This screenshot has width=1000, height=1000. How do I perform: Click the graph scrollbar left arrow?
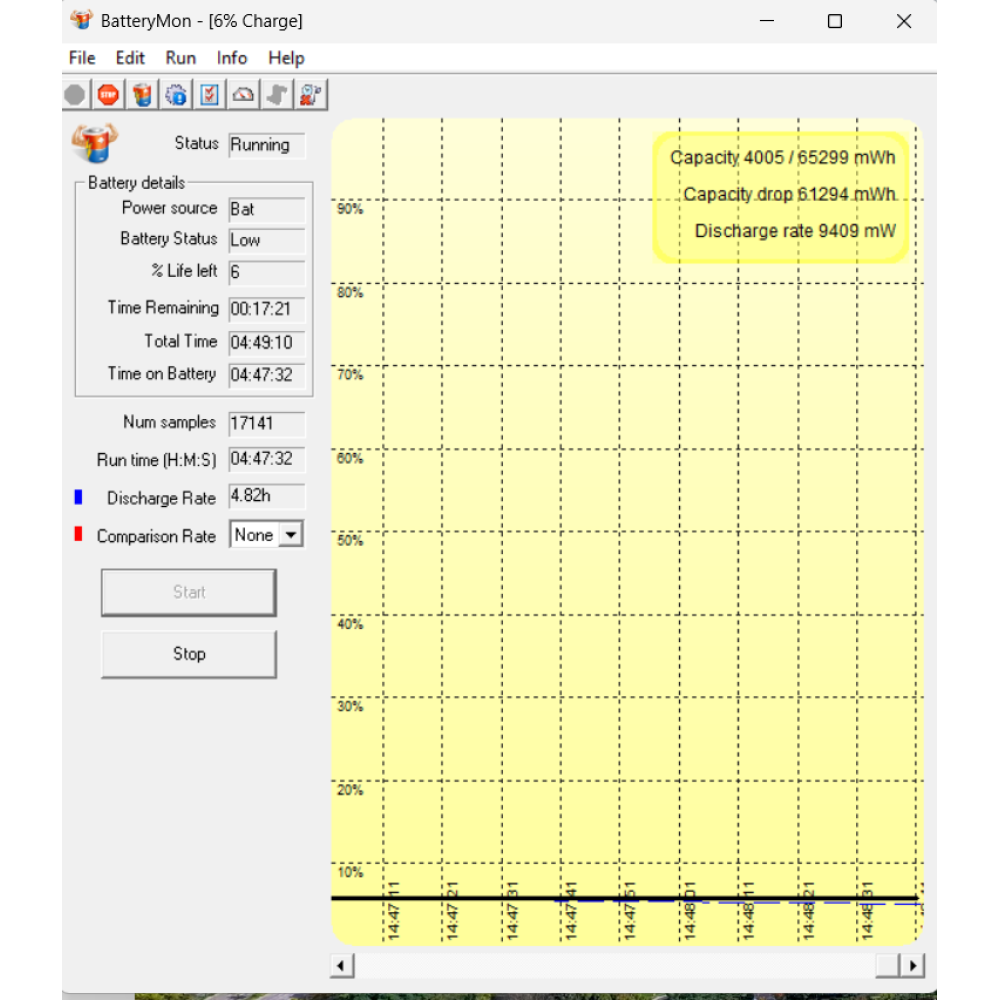tap(342, 966)
